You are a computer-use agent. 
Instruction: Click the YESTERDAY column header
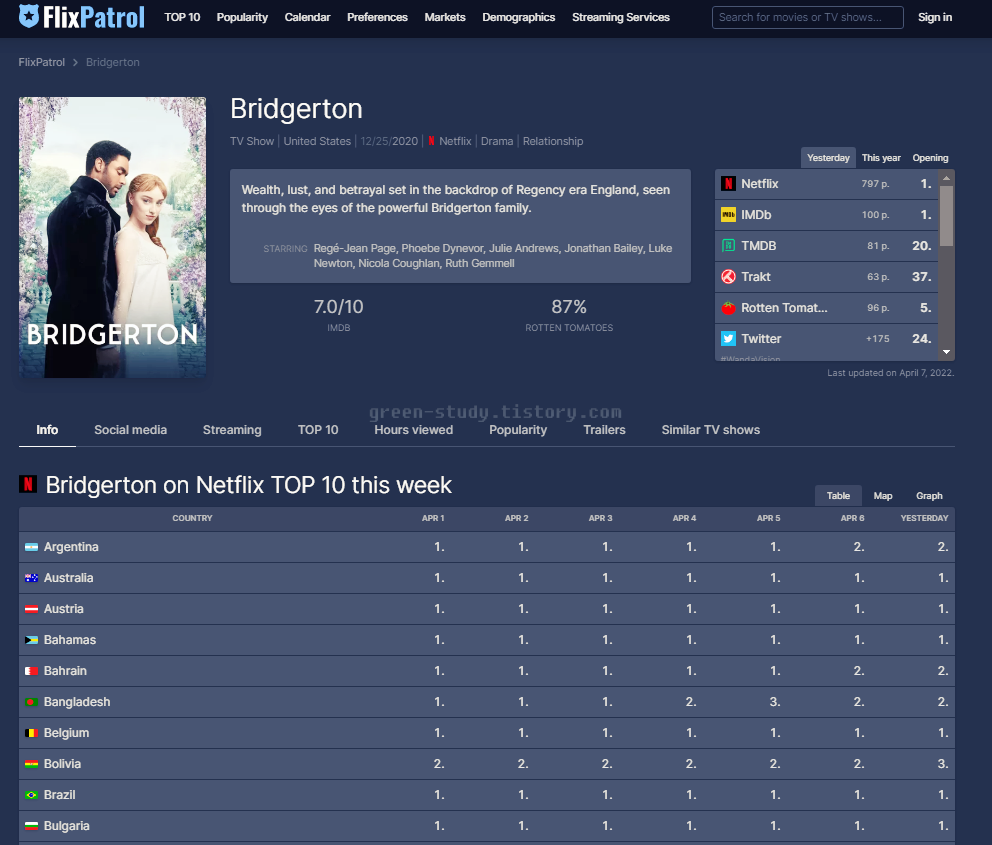click(x=924, y=518)
